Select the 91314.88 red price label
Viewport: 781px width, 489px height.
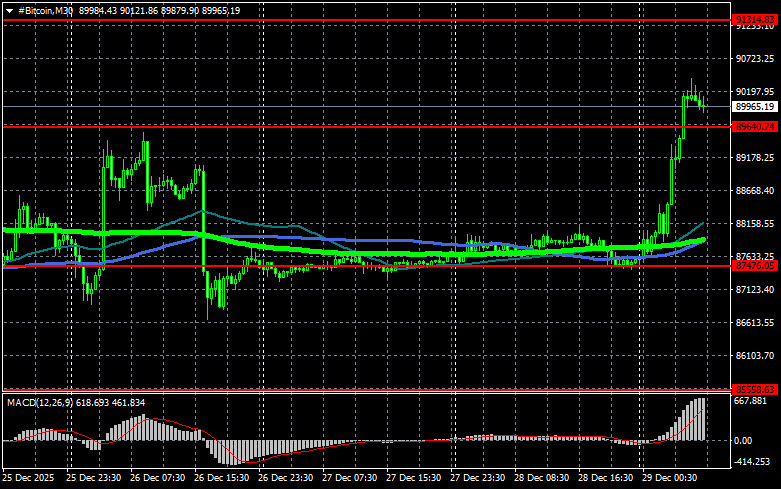tap(755, 20)
